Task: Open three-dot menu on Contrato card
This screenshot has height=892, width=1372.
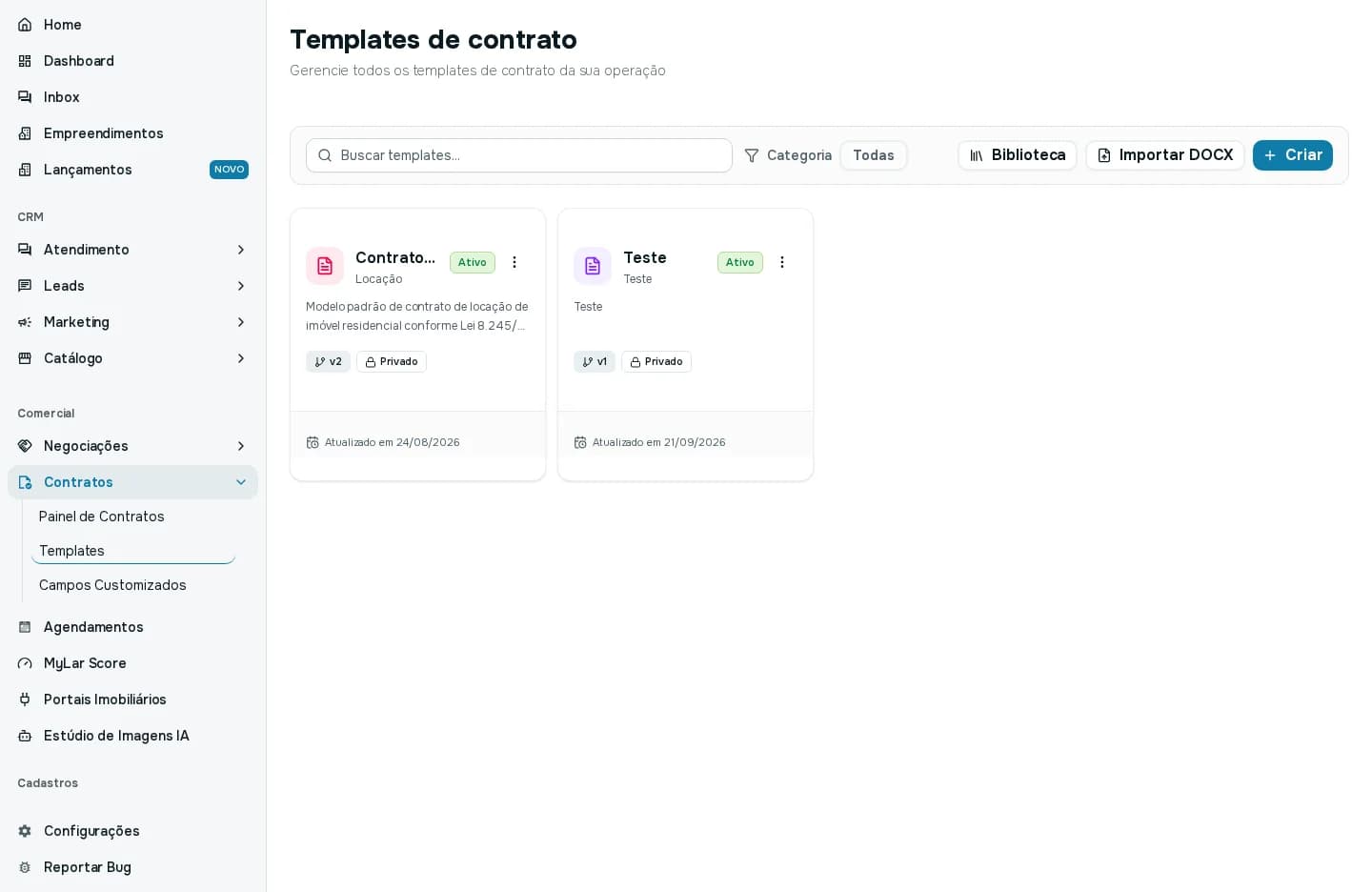Action: tap(514, 262)
